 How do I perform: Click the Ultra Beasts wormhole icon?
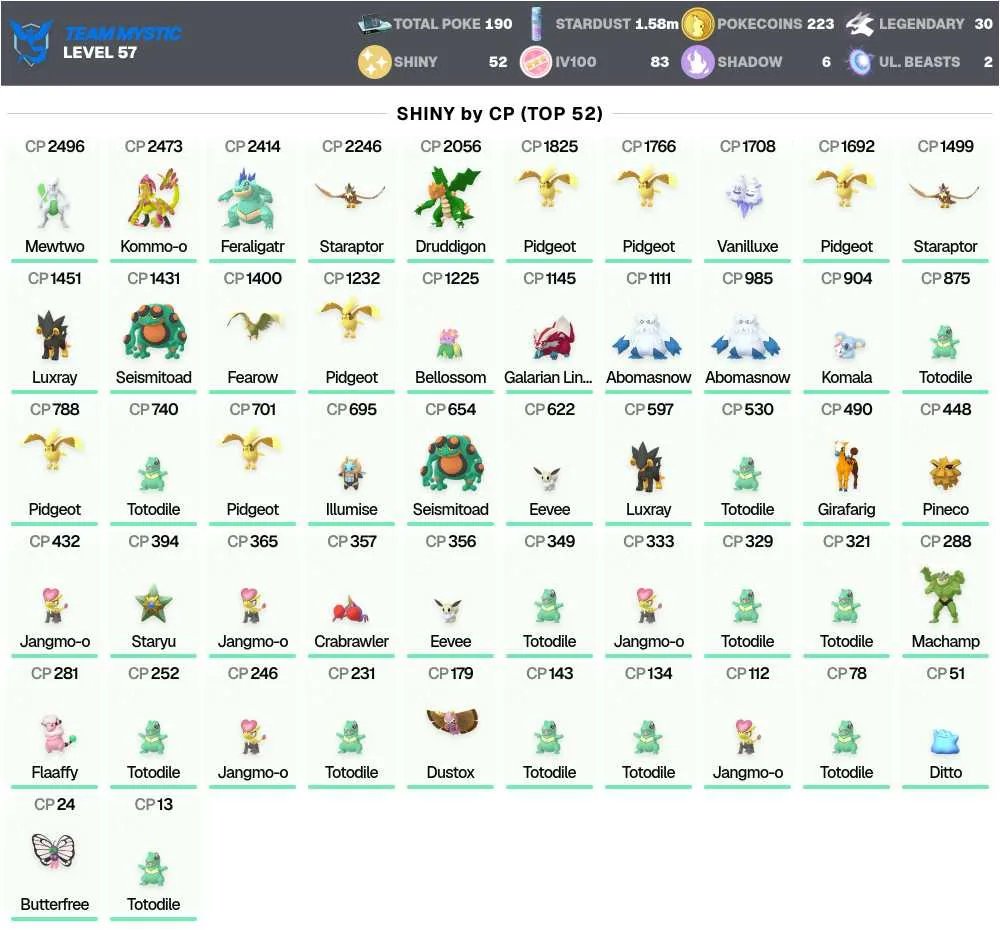point(860,62)
